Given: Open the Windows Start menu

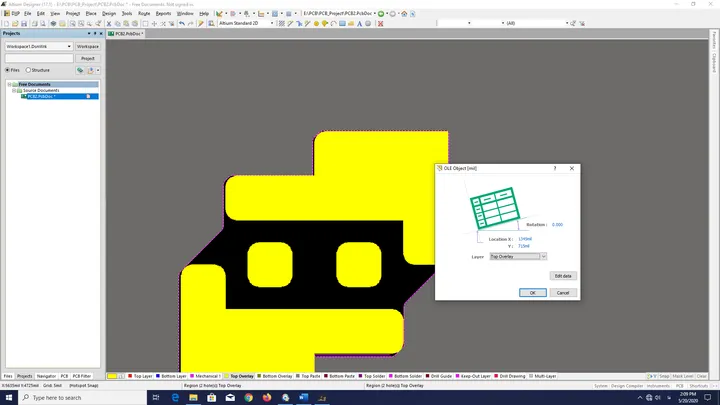Looking at the screenshot, I should pos(9,397).
